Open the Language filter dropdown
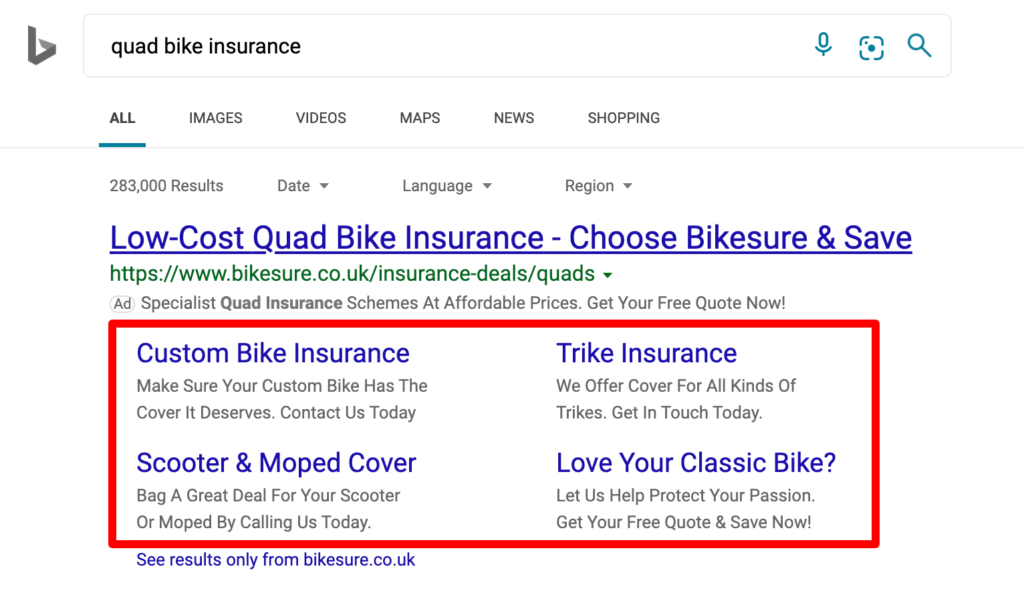Viewport: 1024px width, 595px height. click(447, 186)
